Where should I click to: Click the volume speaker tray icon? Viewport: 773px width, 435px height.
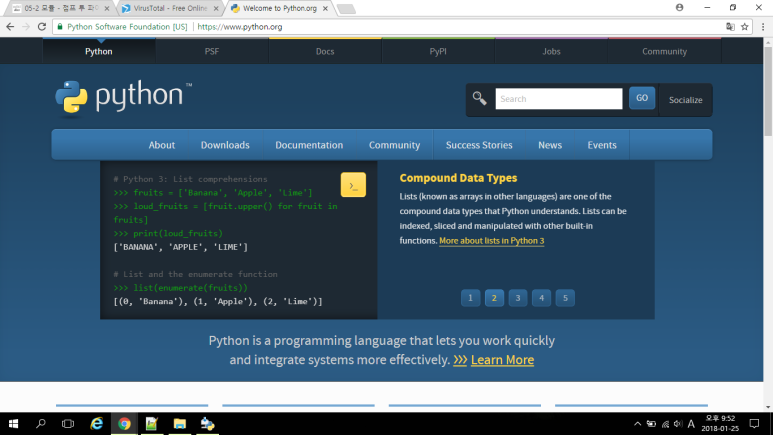pos(678,424)
